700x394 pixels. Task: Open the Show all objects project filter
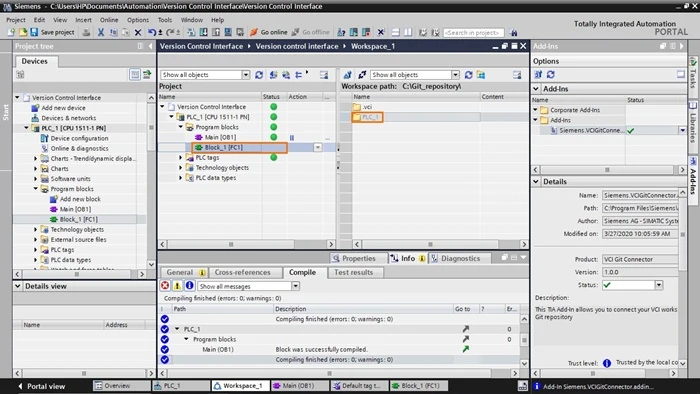[x=205, y=75]
